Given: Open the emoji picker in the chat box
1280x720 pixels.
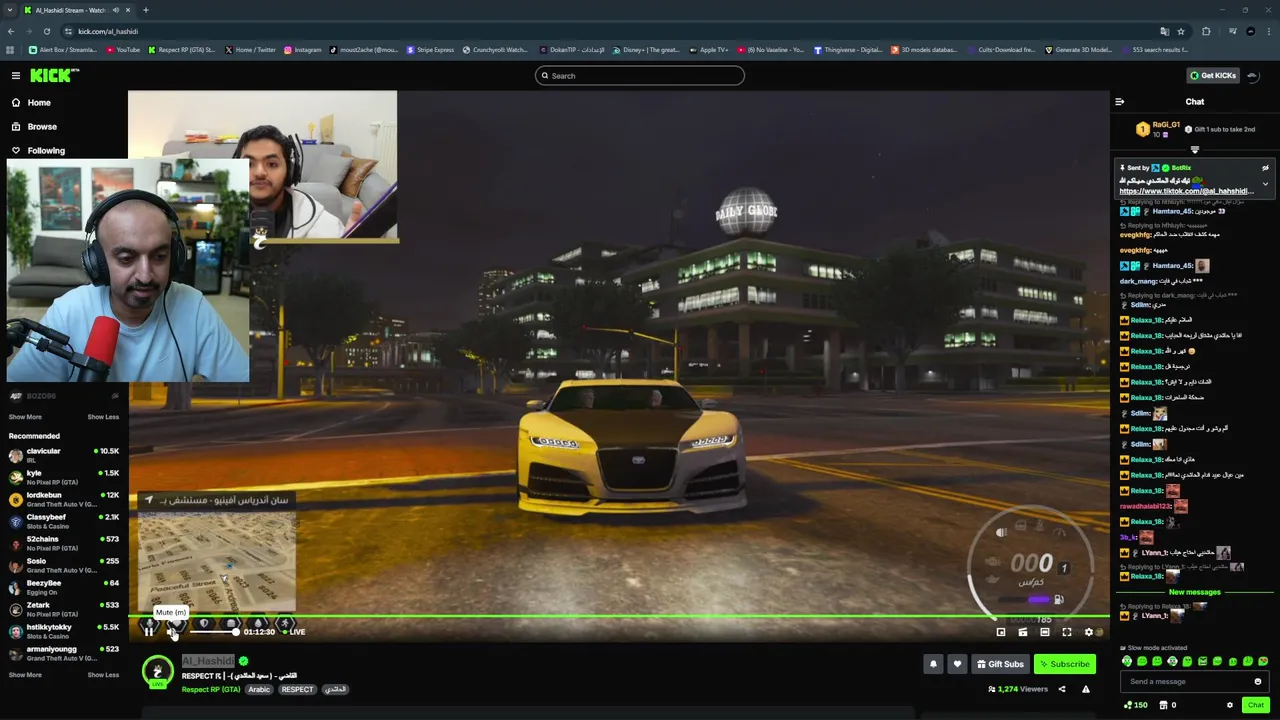Looking at the screenshot, I should point(1258,682).
